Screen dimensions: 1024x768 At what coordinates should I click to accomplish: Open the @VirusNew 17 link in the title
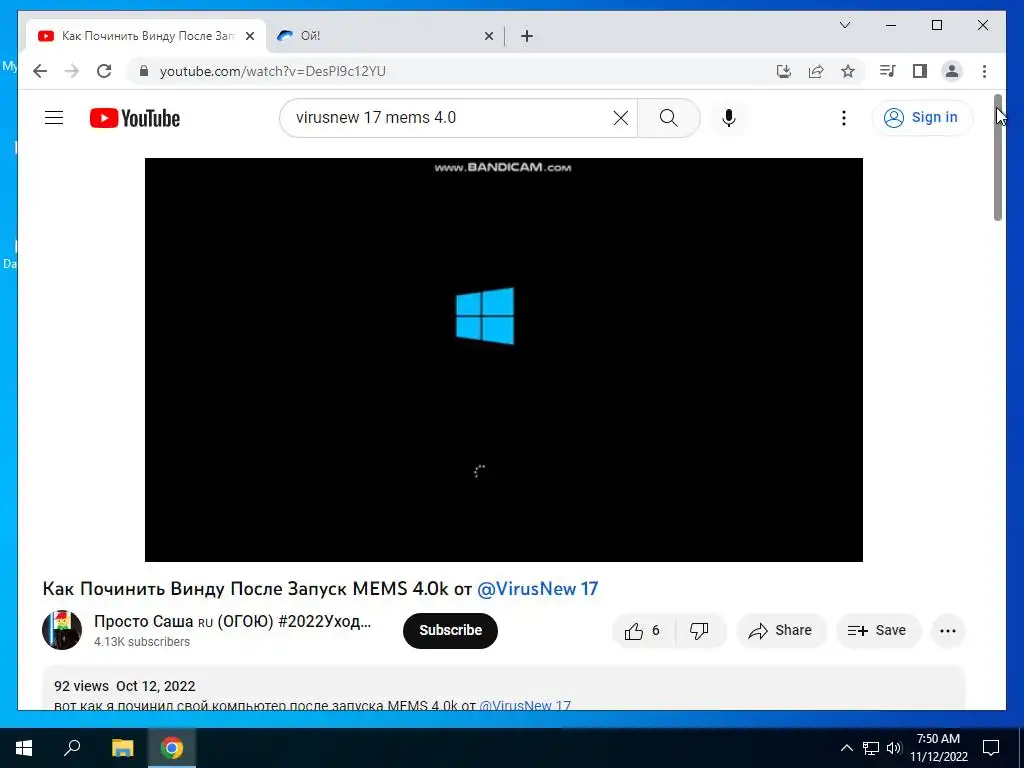coord(537,588)
